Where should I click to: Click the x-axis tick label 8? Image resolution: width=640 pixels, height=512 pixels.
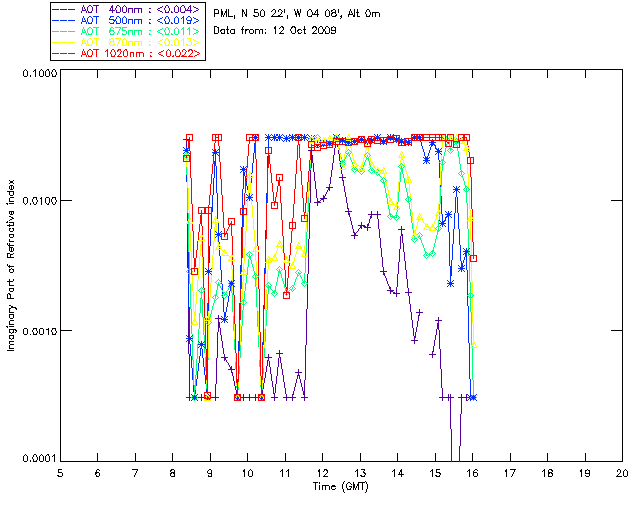[173, 473]
